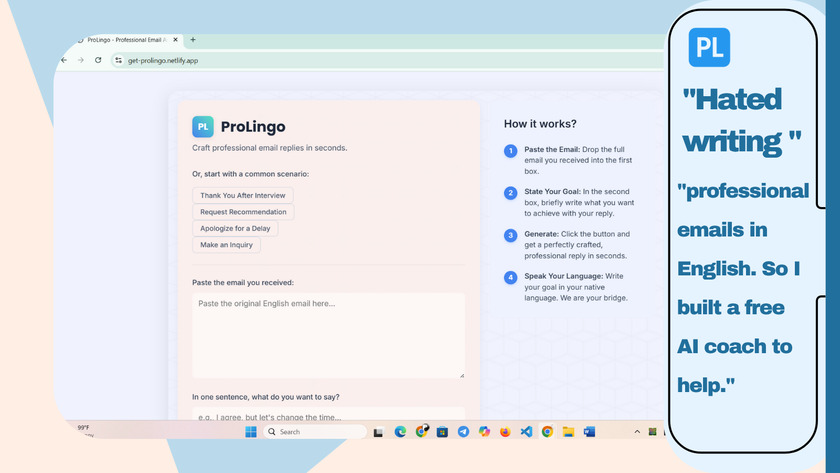Image resolution: width=840 pixels, height=473 pixels.
Task: Show hidden system tray icons chevron
Action: coord(637,432)
